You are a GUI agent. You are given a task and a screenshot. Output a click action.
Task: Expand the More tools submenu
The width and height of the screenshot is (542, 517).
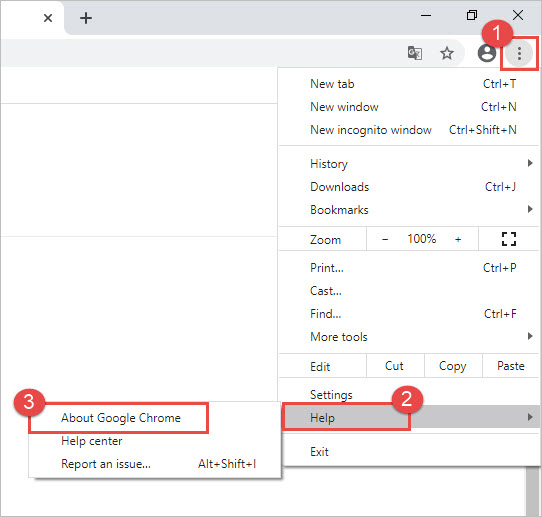(409, 337)
